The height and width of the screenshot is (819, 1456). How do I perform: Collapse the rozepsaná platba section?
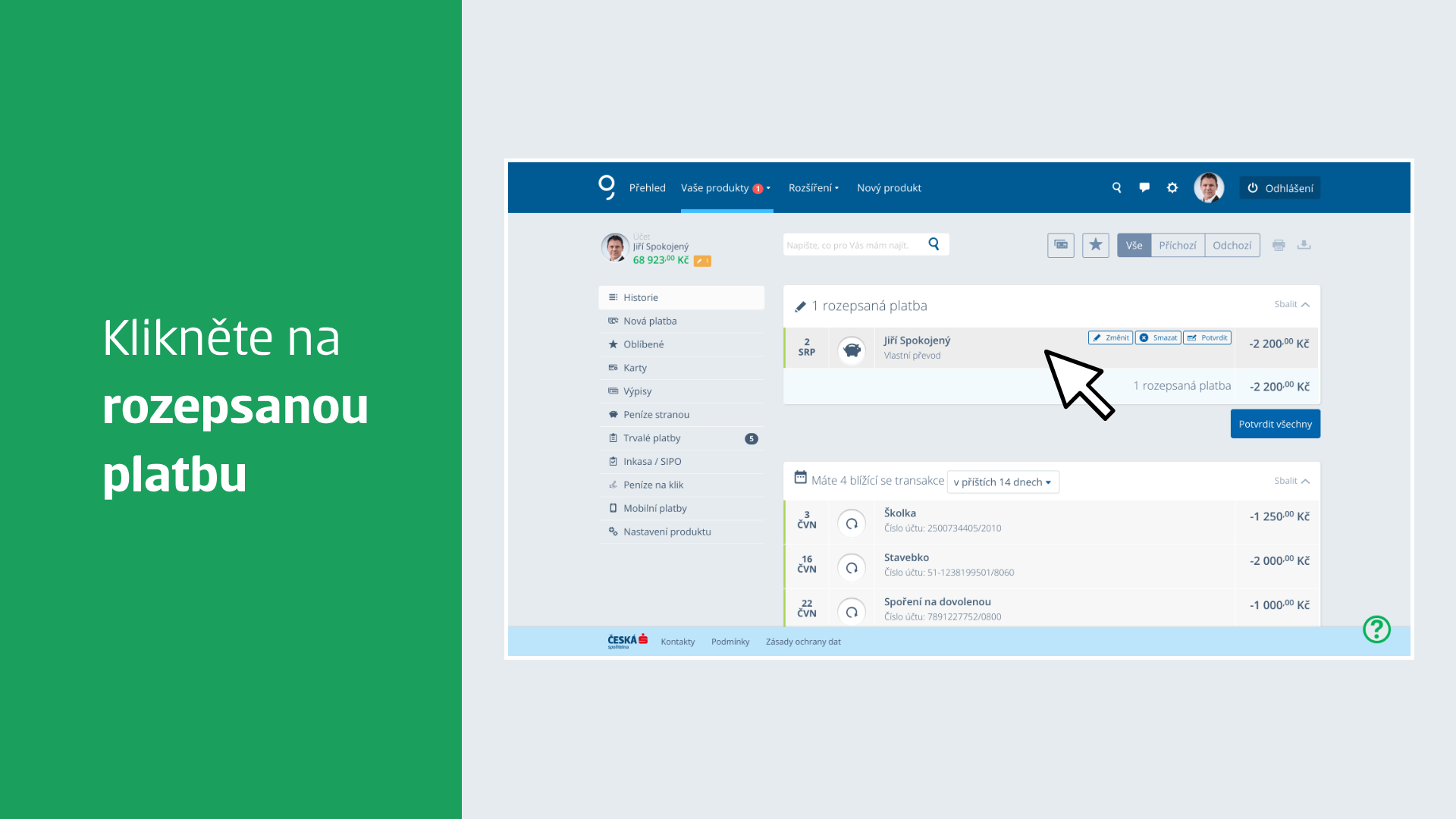(x=1289, y=303)
